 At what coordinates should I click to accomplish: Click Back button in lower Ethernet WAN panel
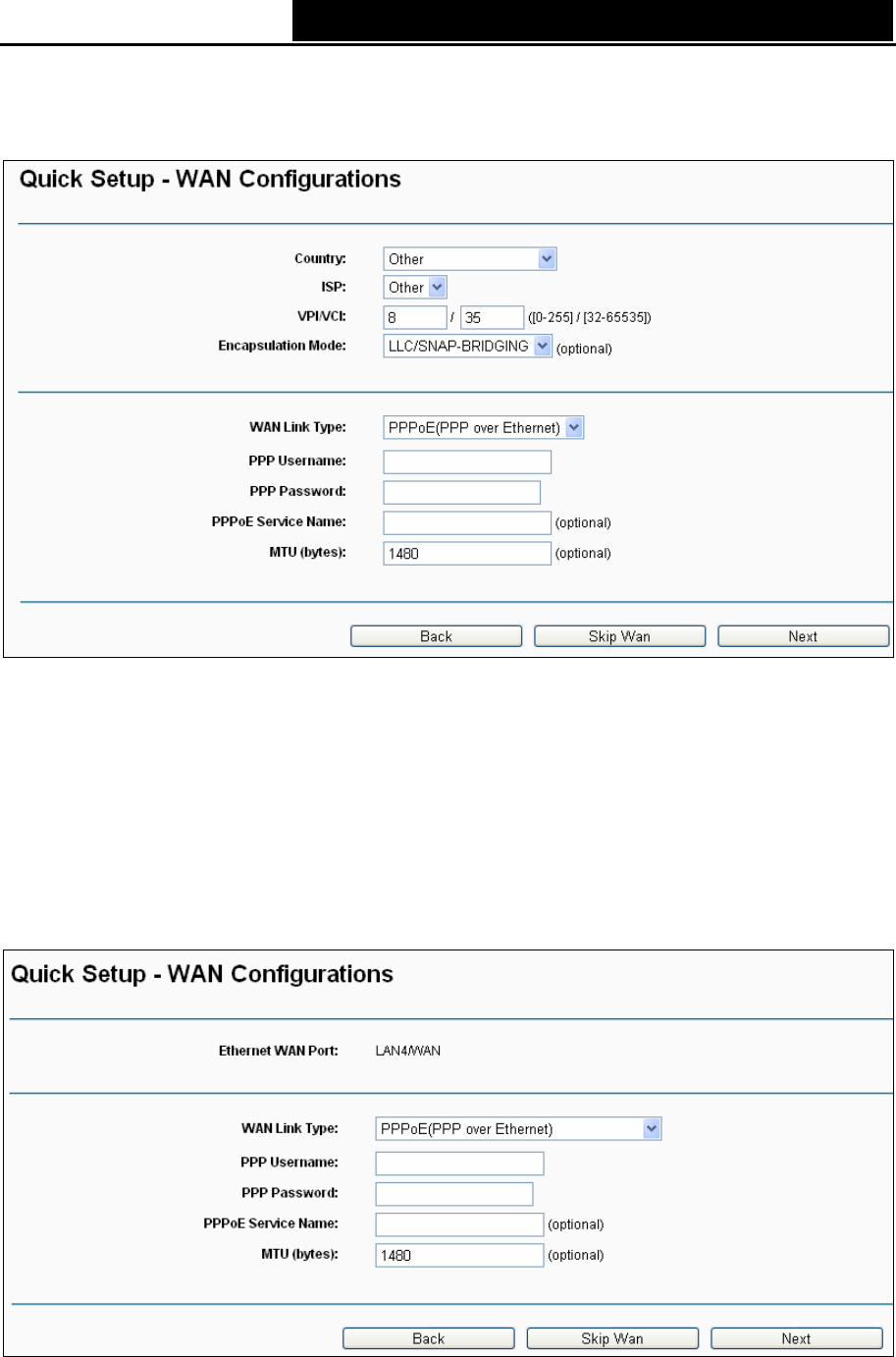click(428, 1338)
